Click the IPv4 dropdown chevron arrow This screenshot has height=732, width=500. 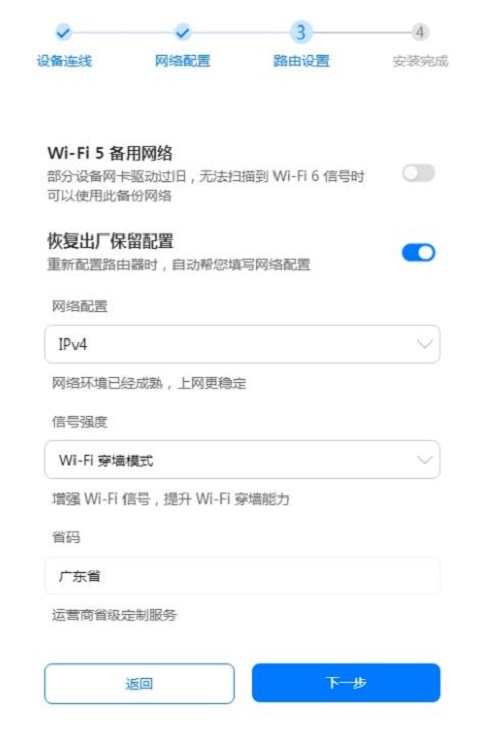point(424,344)
